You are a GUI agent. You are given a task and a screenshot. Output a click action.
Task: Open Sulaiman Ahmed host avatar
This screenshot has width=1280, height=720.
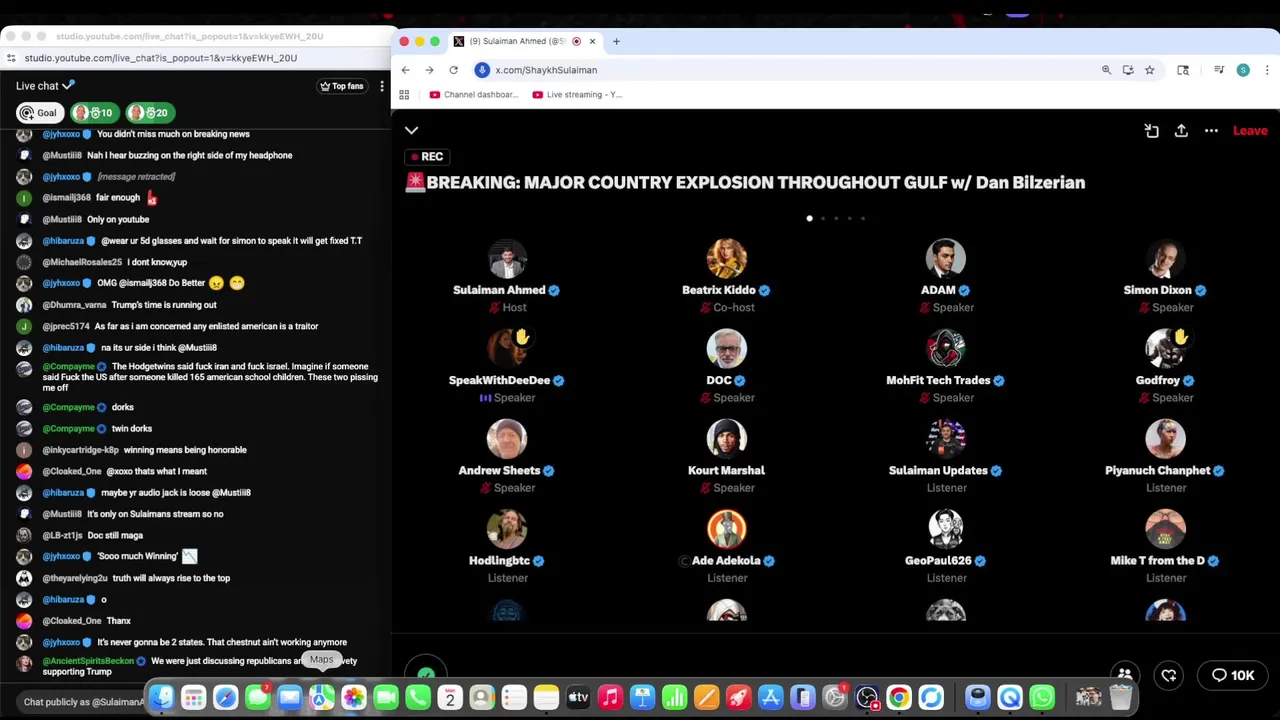pos(507,258)
